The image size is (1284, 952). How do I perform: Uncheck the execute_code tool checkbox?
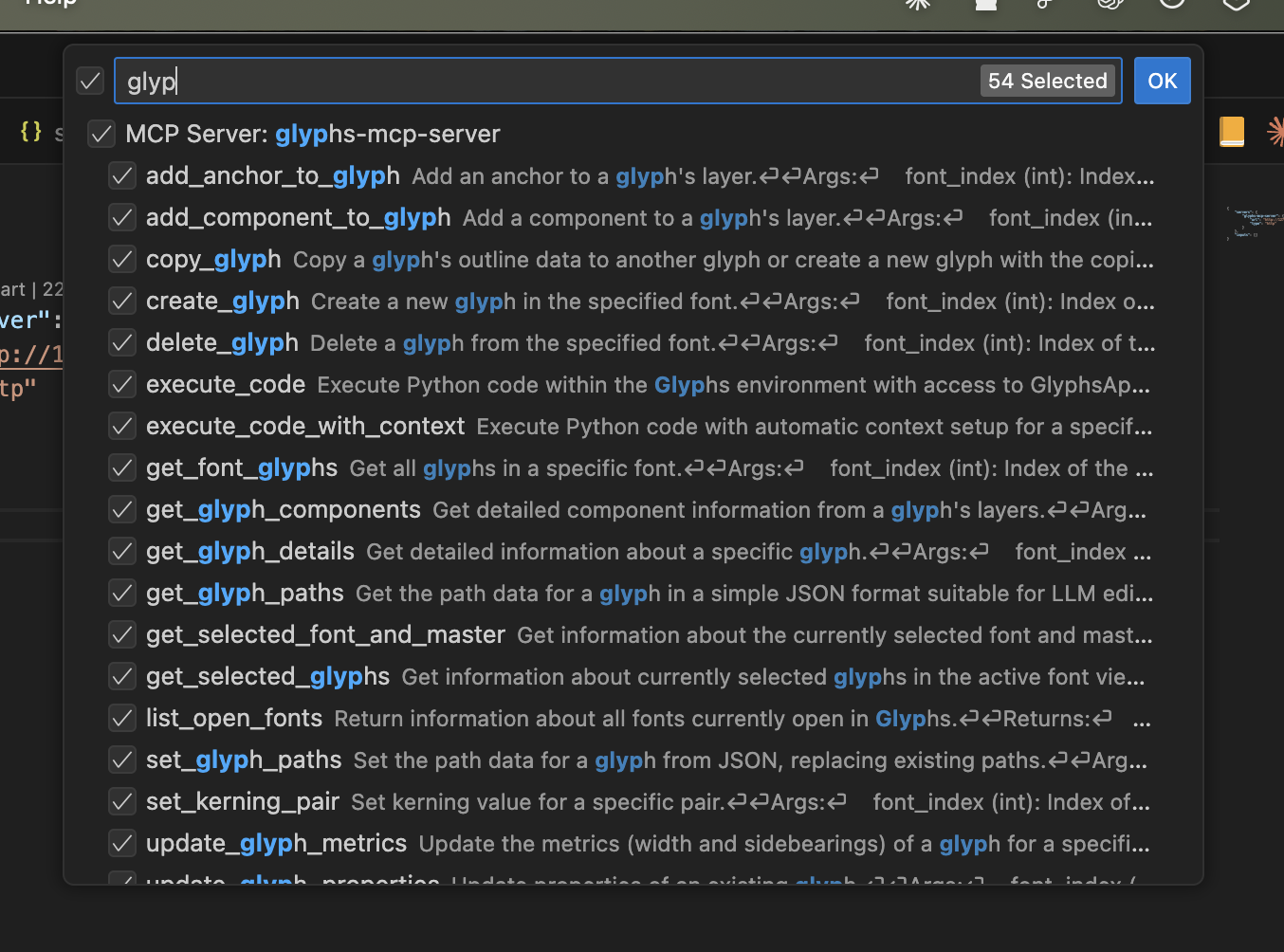click(x=122, y=385)
